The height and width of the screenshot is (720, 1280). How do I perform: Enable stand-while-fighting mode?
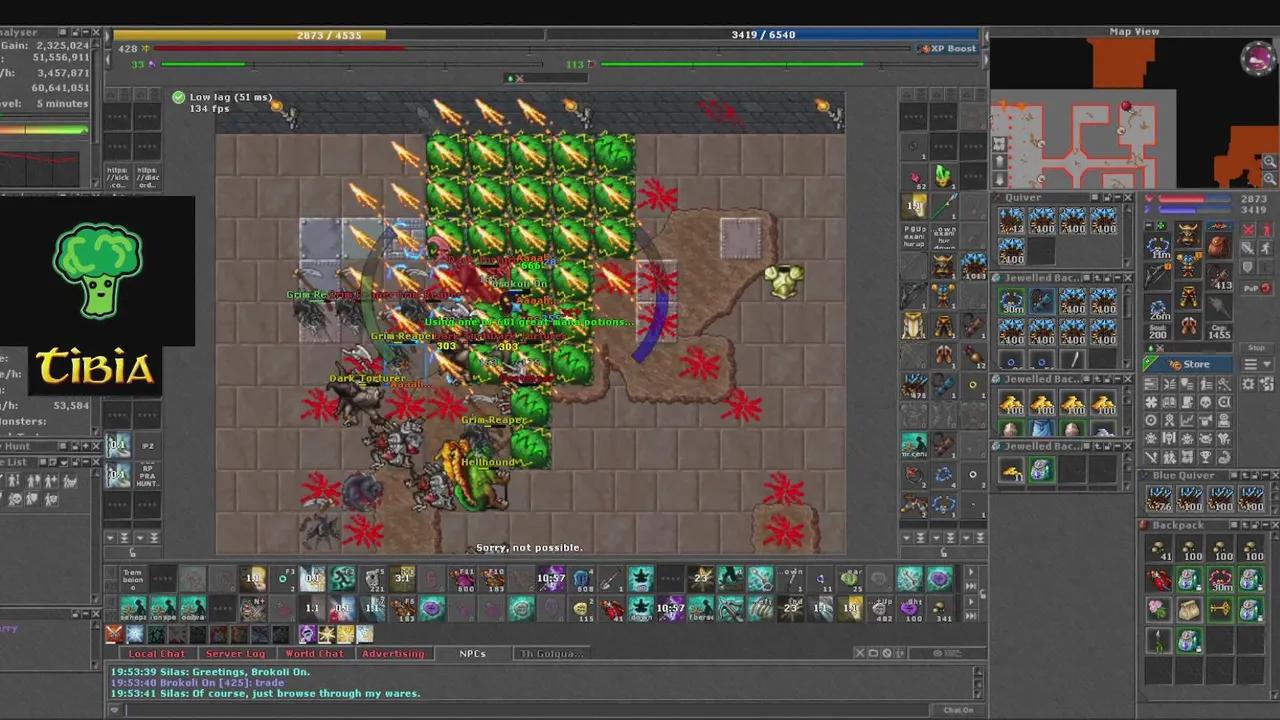tap(1268, 229)
